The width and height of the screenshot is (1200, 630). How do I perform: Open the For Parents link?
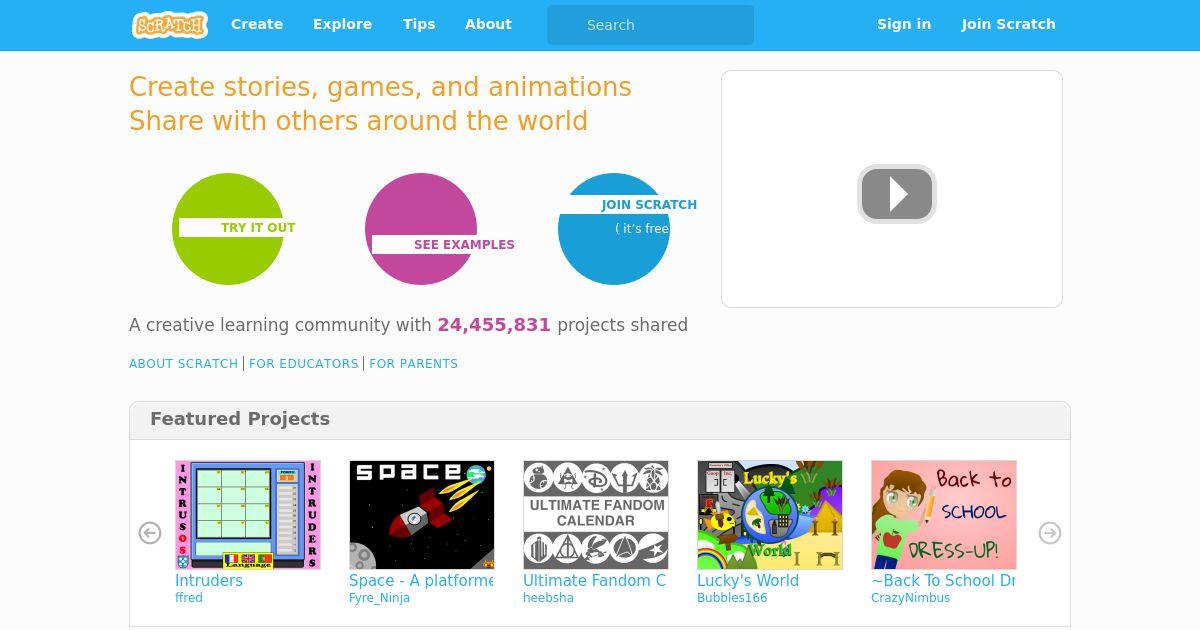[414, 364]
